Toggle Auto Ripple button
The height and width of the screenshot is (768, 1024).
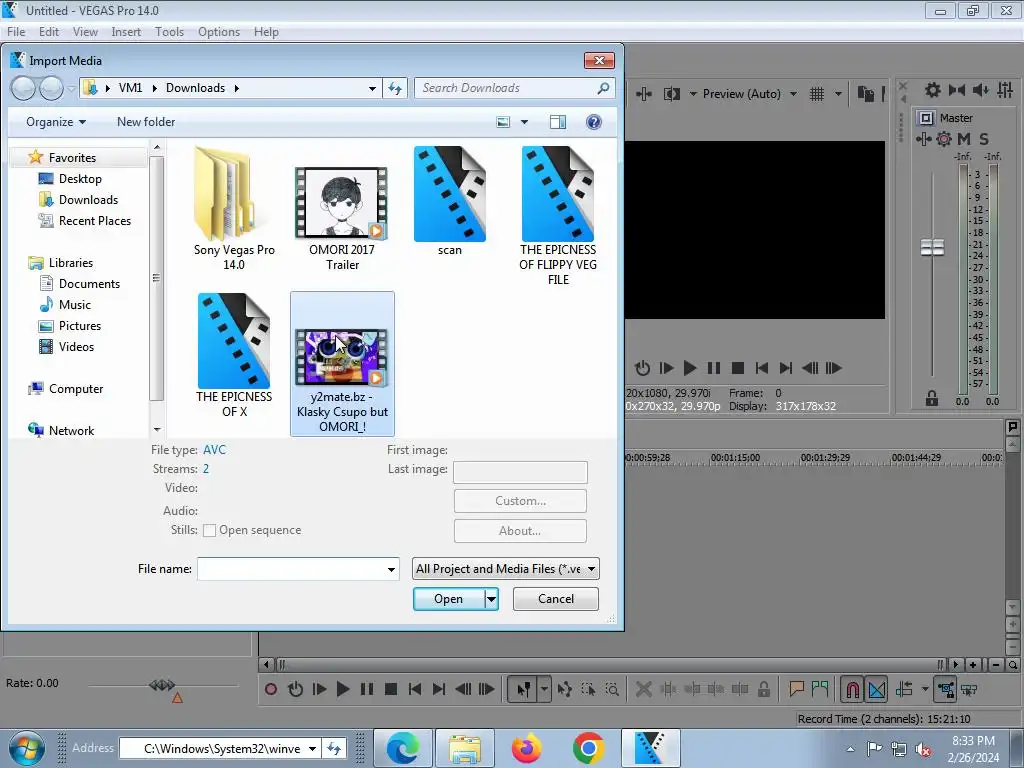[x=904, y=689]
